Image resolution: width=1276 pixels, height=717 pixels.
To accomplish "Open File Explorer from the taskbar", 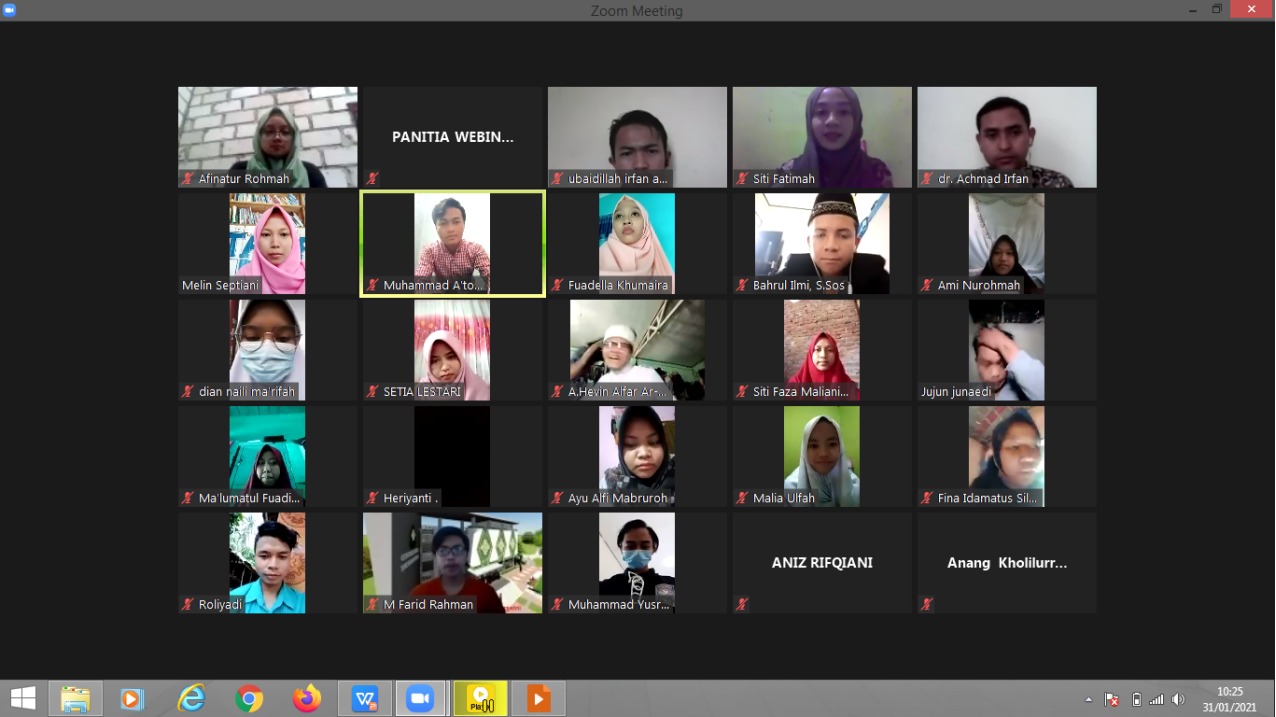I will pos(76,699).
